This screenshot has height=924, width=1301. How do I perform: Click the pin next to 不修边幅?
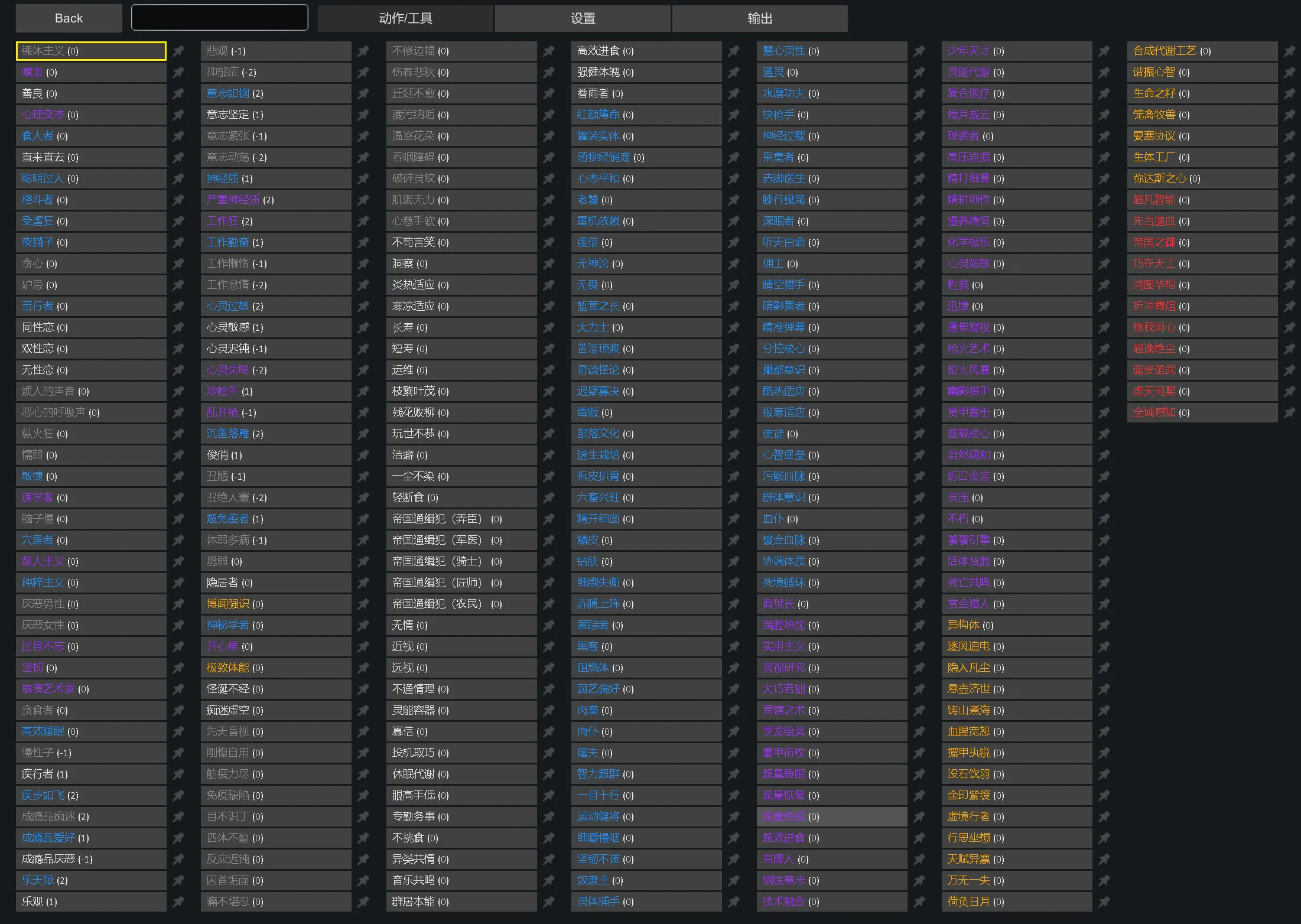click(x=549, y=51)
